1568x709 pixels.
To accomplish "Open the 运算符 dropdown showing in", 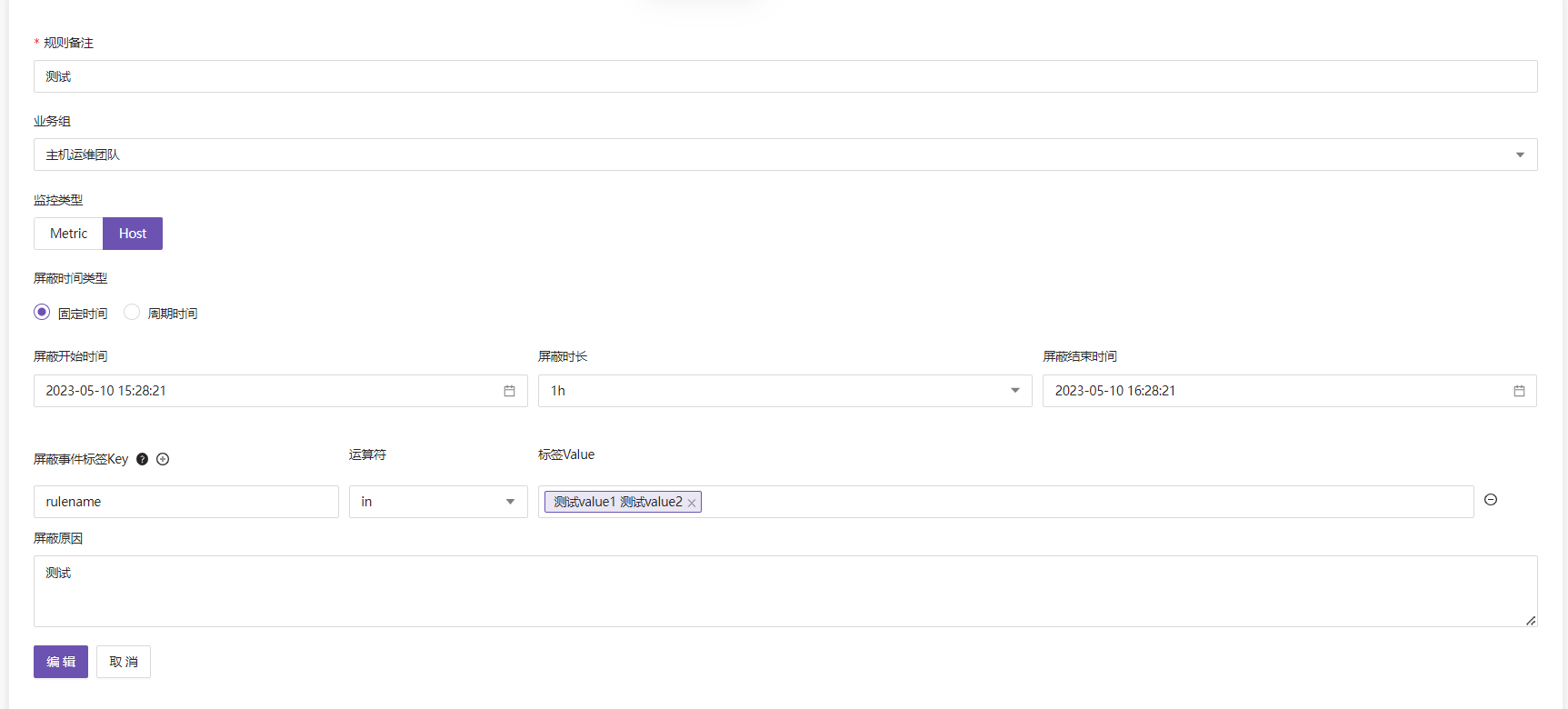I will (438, 502).
